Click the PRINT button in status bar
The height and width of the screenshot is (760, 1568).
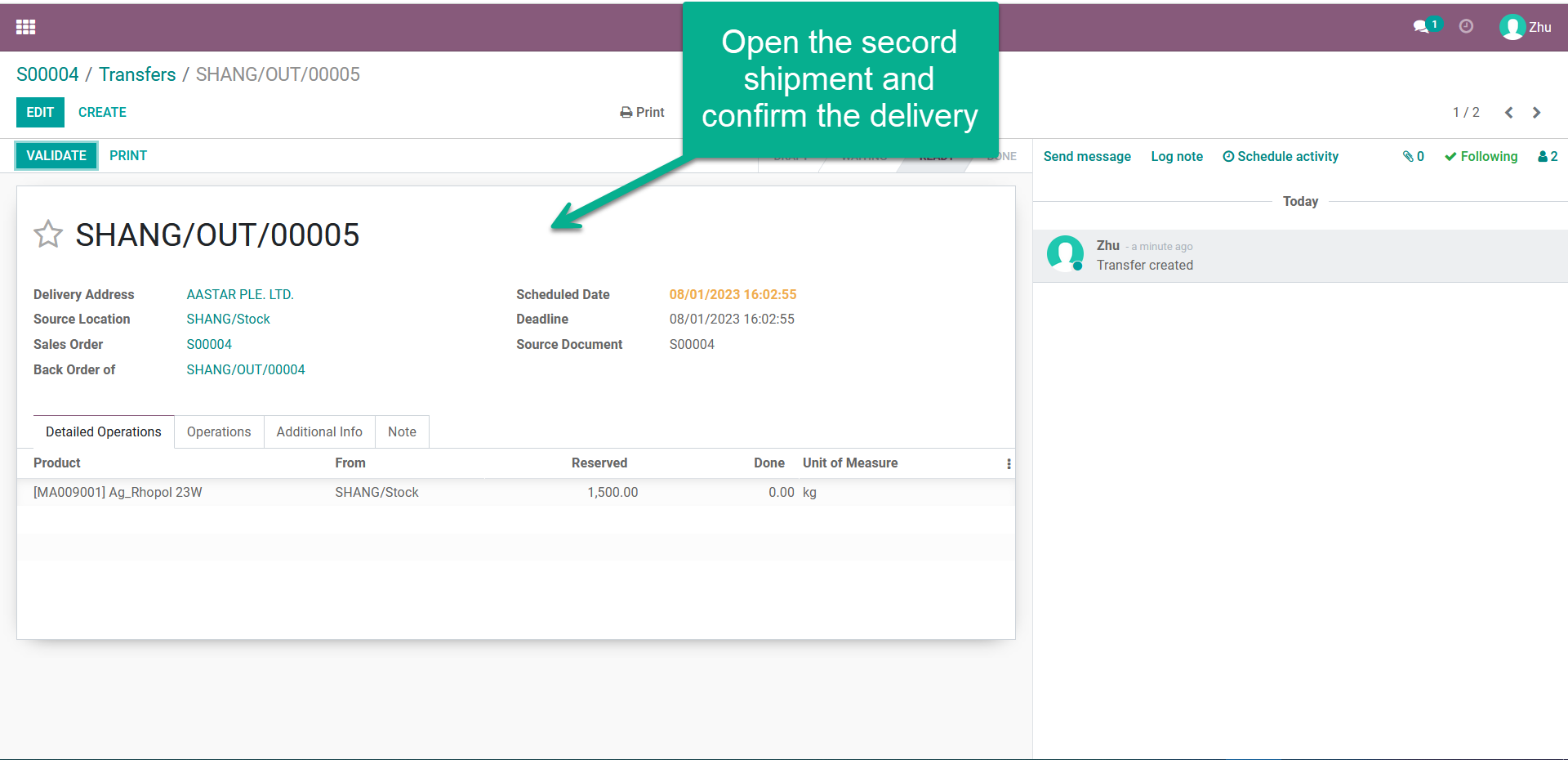[x=128, y=155]
